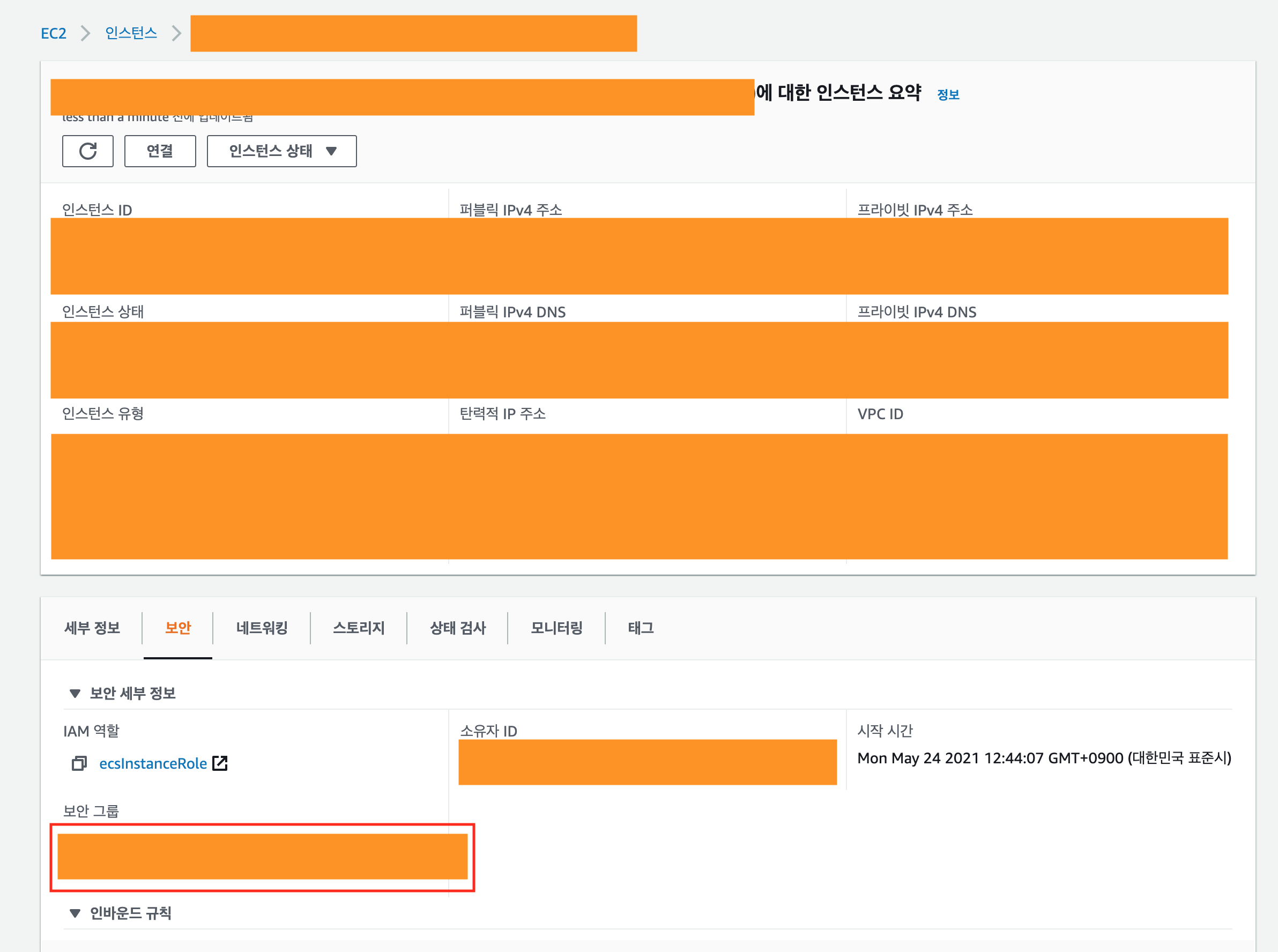Copy the ecsInstanceRole IAM role name
1278x952 pixels.
tap(79, 763)
